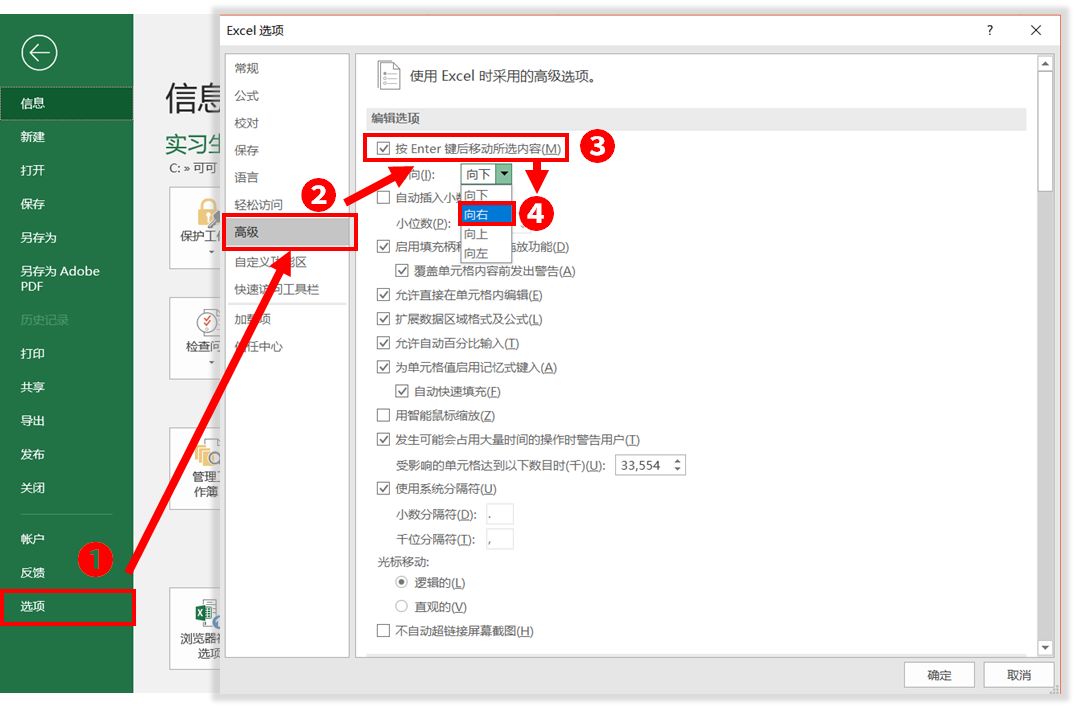
Task: Choose 向上 in the direction list
Action: click(x=486, y=234)
